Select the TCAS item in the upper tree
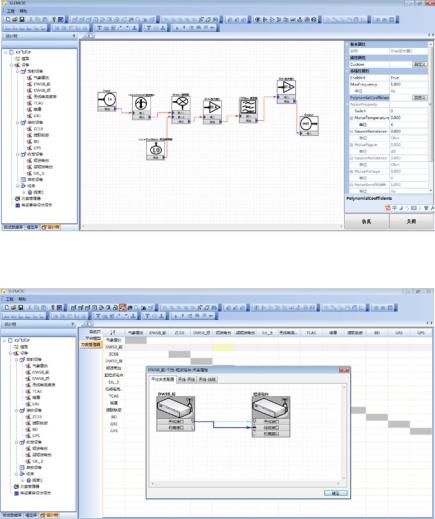 [x=38, y=103]
